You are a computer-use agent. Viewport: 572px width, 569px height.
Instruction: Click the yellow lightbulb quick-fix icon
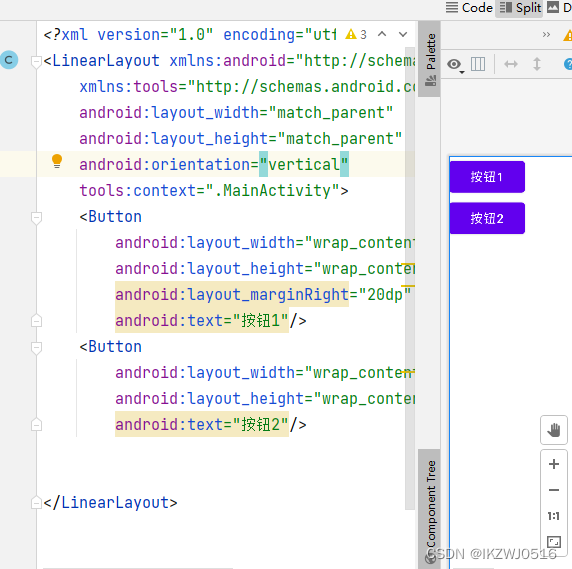click(x=57, y=161)
